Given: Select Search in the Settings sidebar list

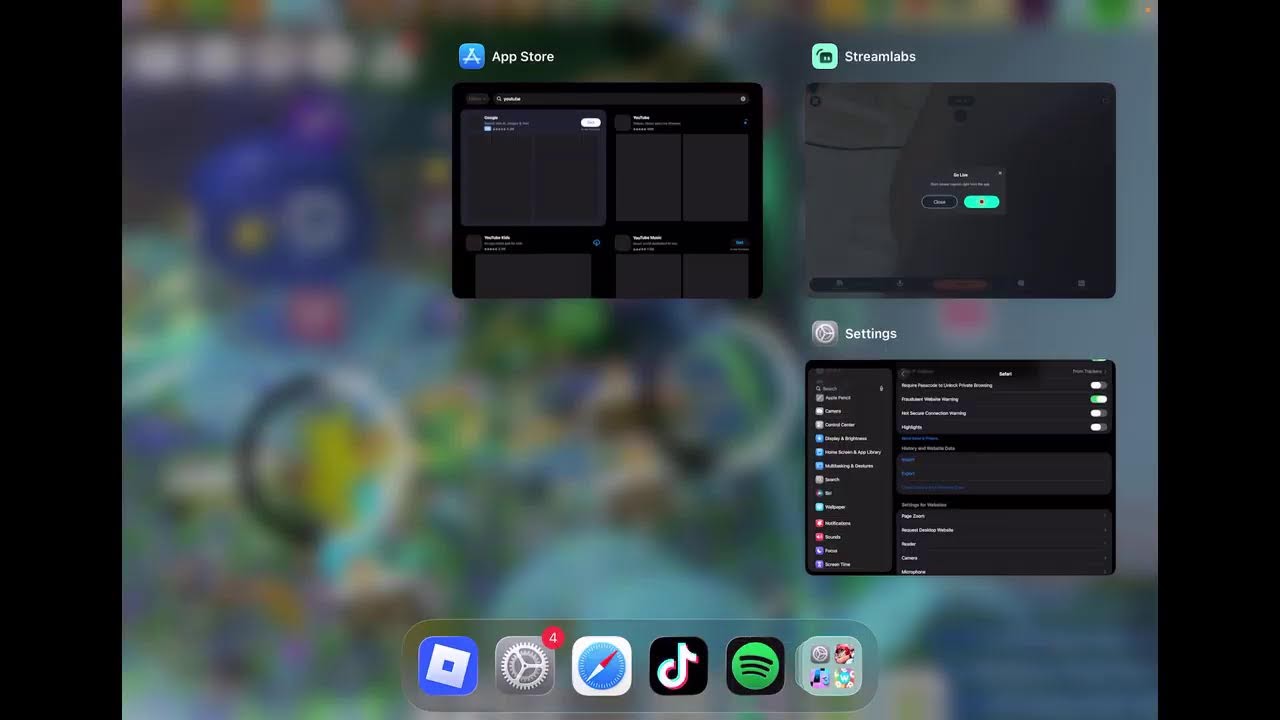Looking at the screenshot, I should tap(850, 480).
